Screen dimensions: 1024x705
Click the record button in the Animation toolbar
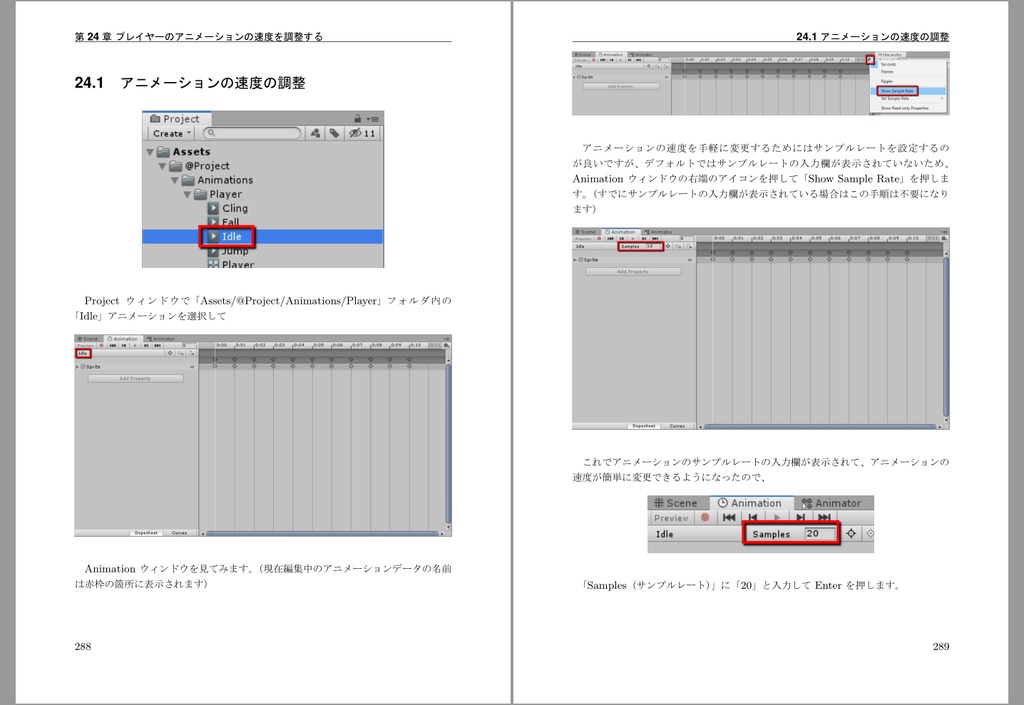click(705, 517)
